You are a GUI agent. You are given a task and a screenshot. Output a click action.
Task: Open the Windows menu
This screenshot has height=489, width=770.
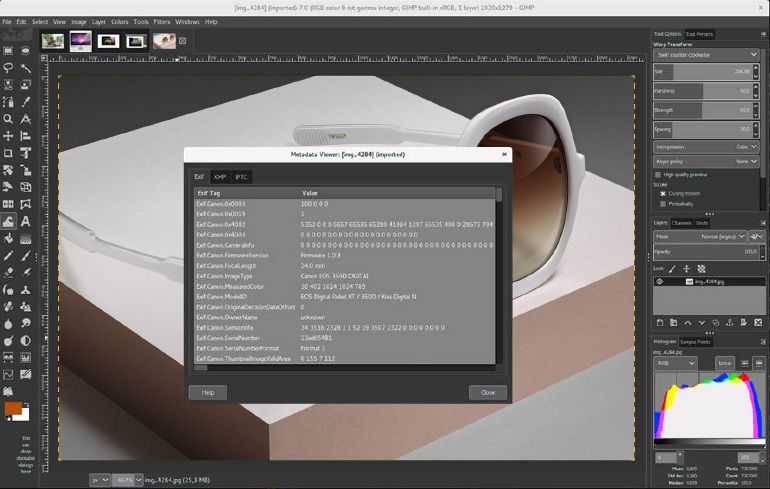point(187,22)
